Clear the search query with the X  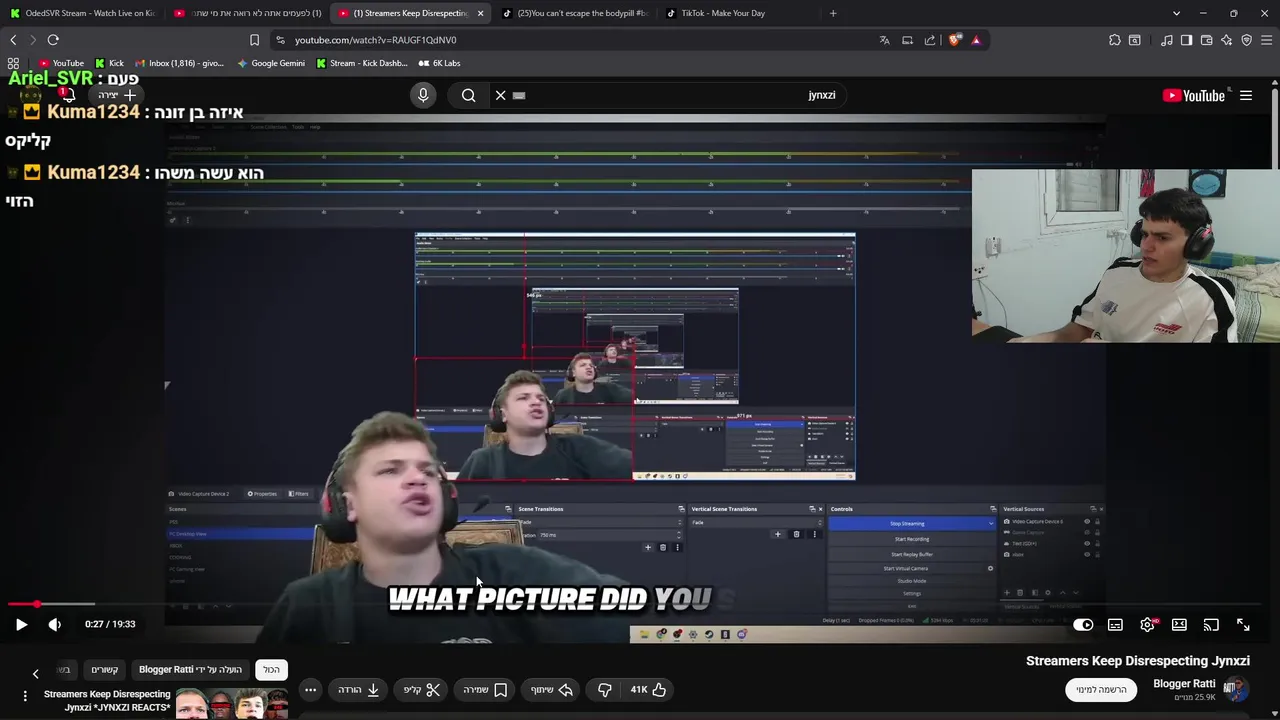(x=500, y=95)
